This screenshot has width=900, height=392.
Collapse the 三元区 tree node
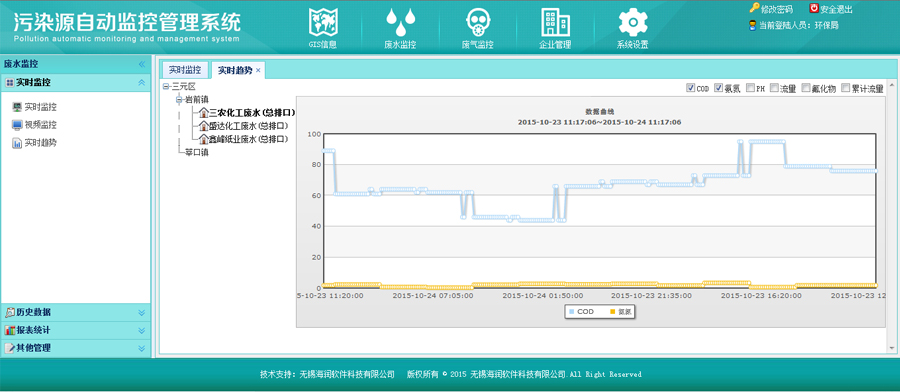click(x=166, y=87)
